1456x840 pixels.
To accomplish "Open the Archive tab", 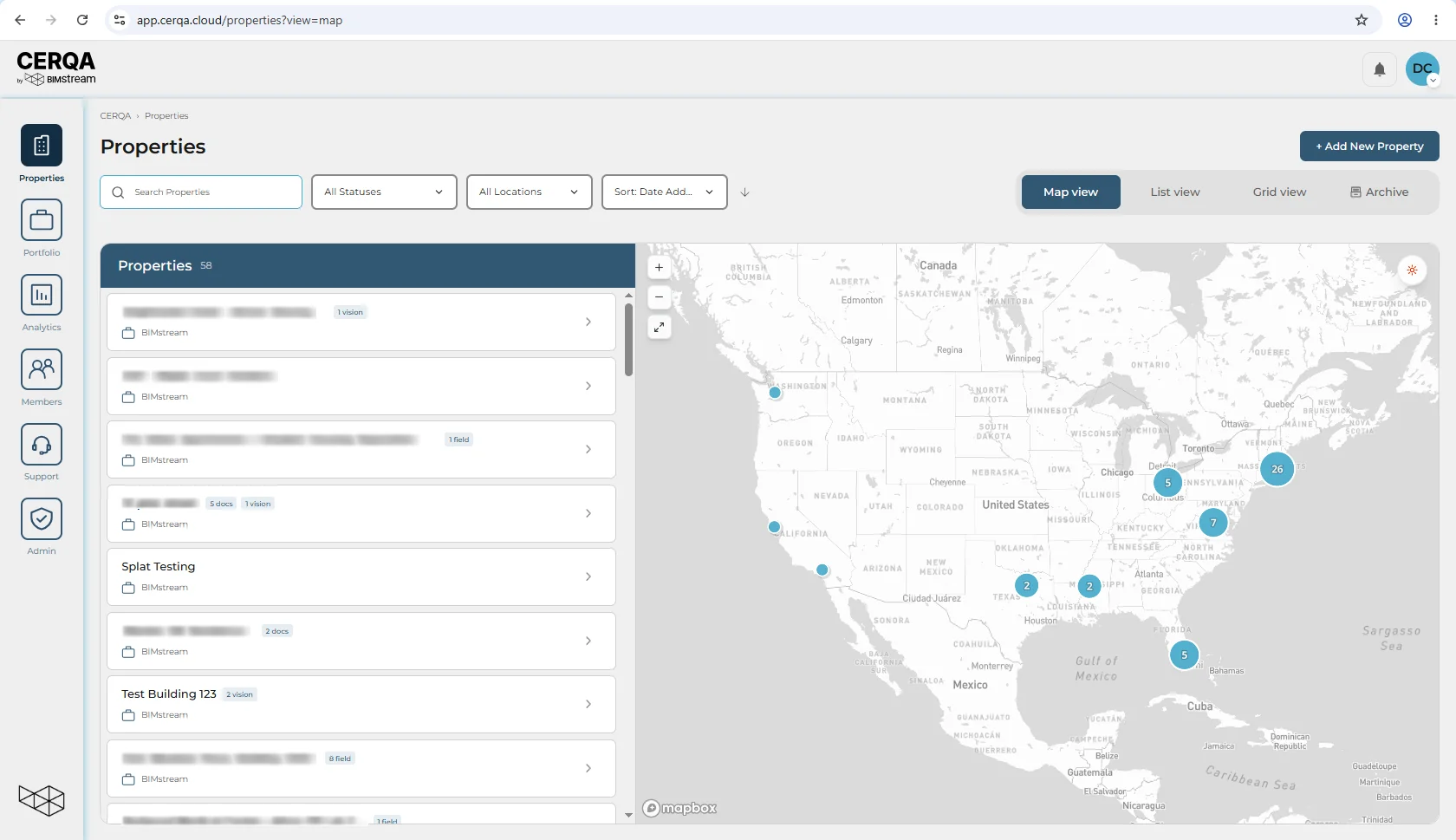I will [1380, 192].
